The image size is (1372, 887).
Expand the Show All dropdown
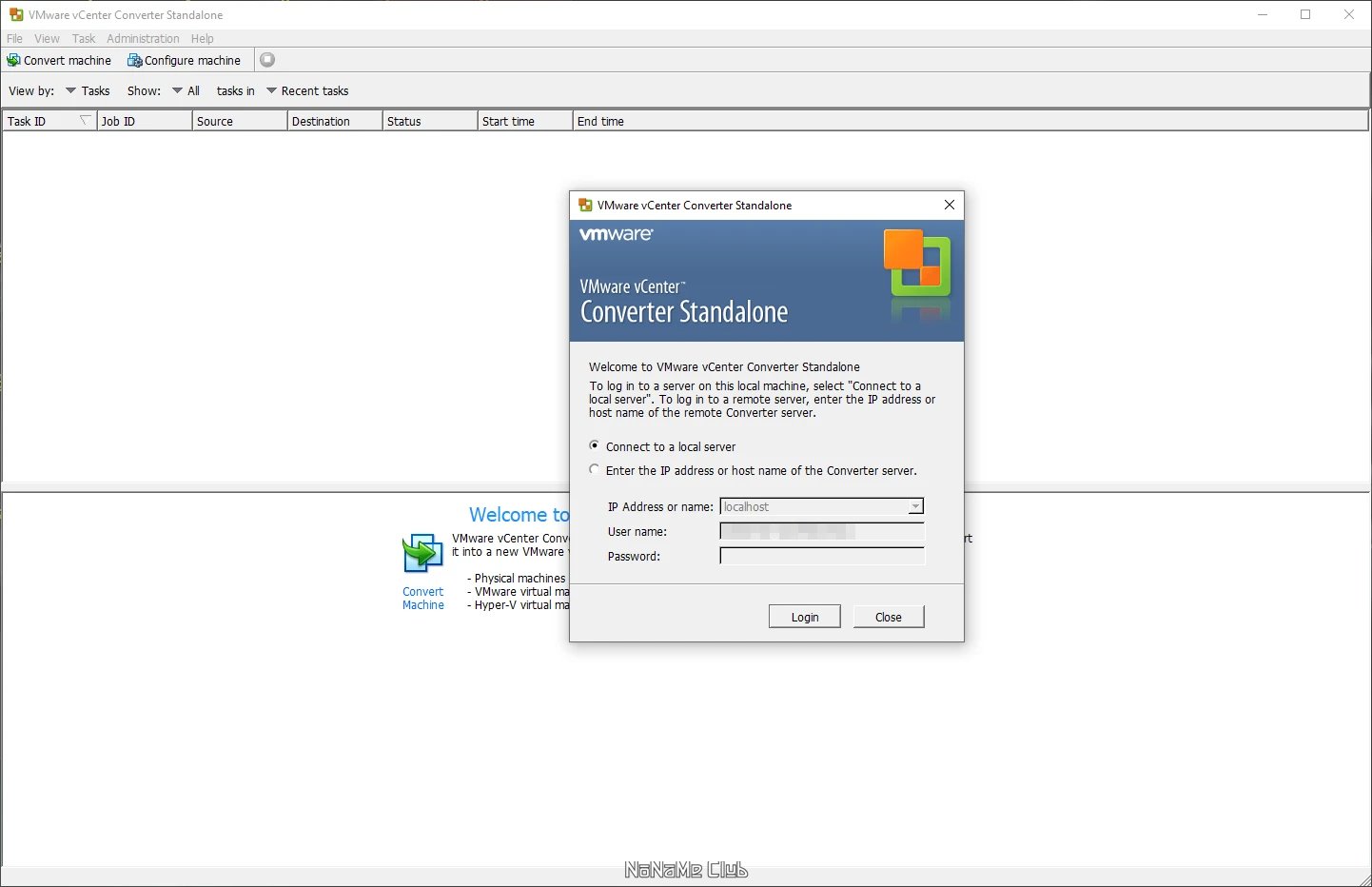coord(186,91)
